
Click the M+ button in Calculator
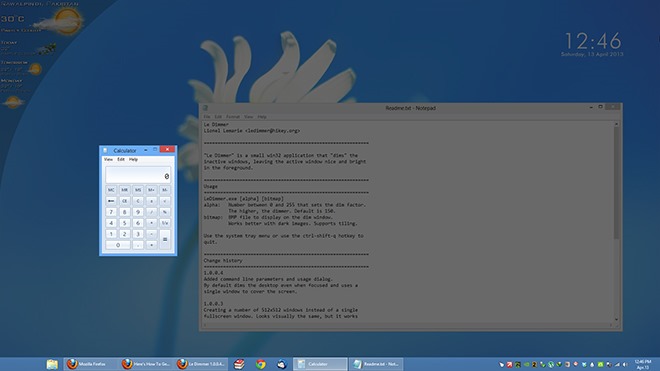(152, 190)
